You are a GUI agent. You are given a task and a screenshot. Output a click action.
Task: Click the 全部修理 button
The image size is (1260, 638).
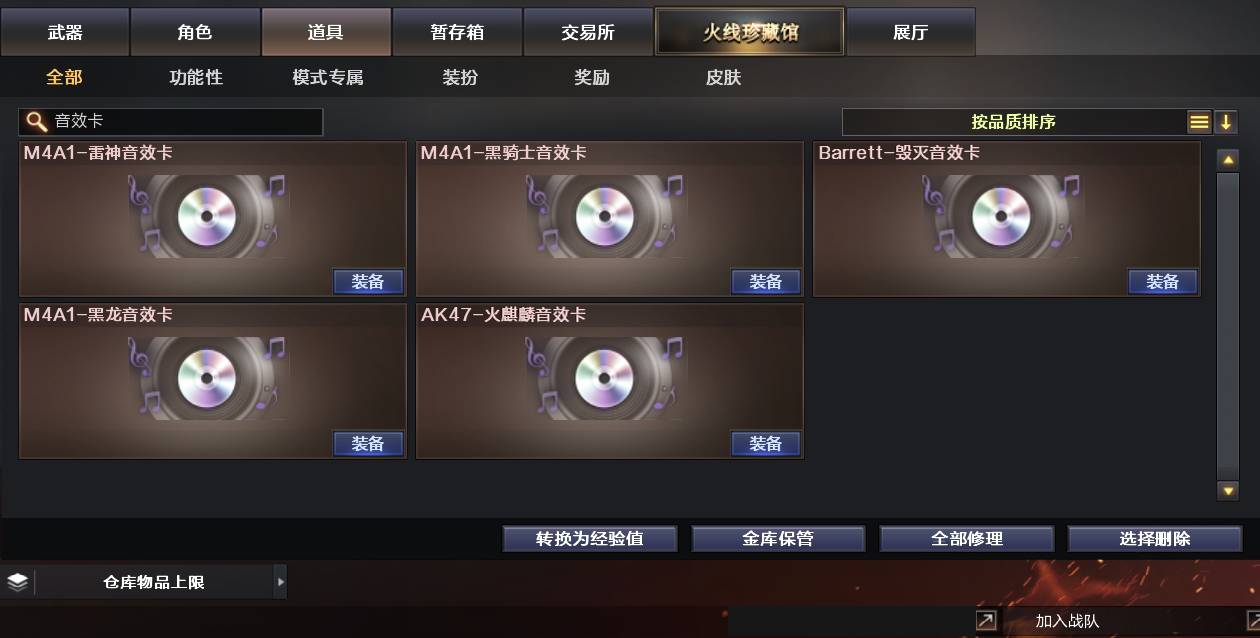pyautogui.click(x=967, y=539)
